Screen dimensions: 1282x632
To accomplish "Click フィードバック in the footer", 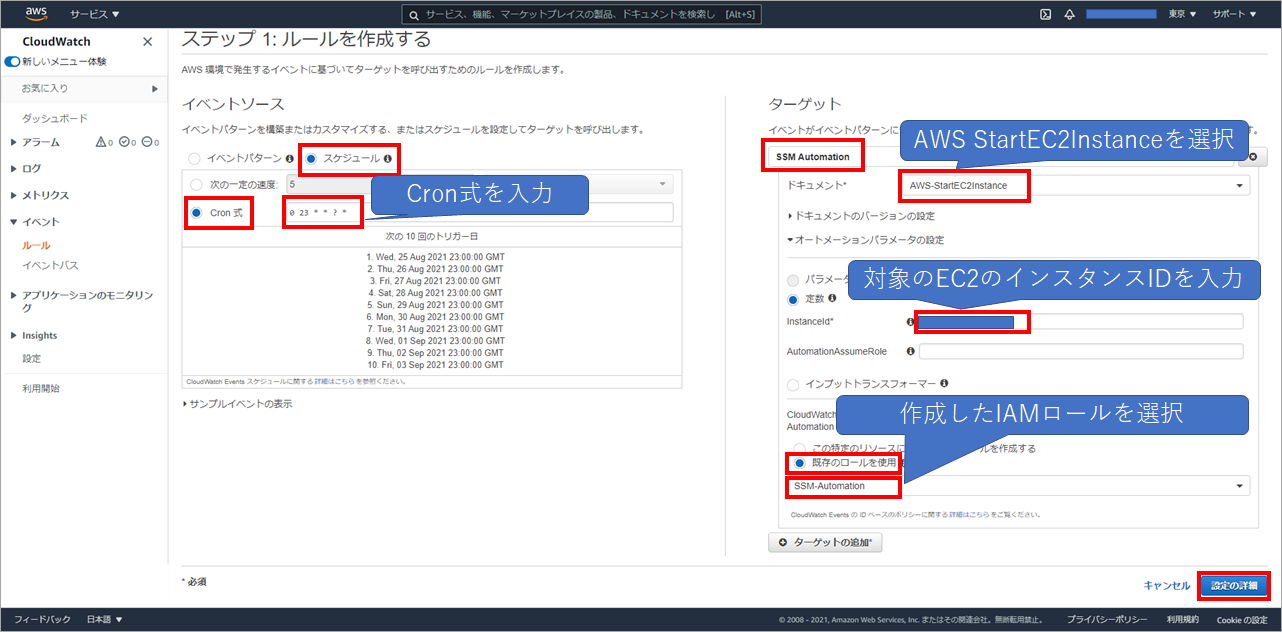I will (x=42, y=620).
